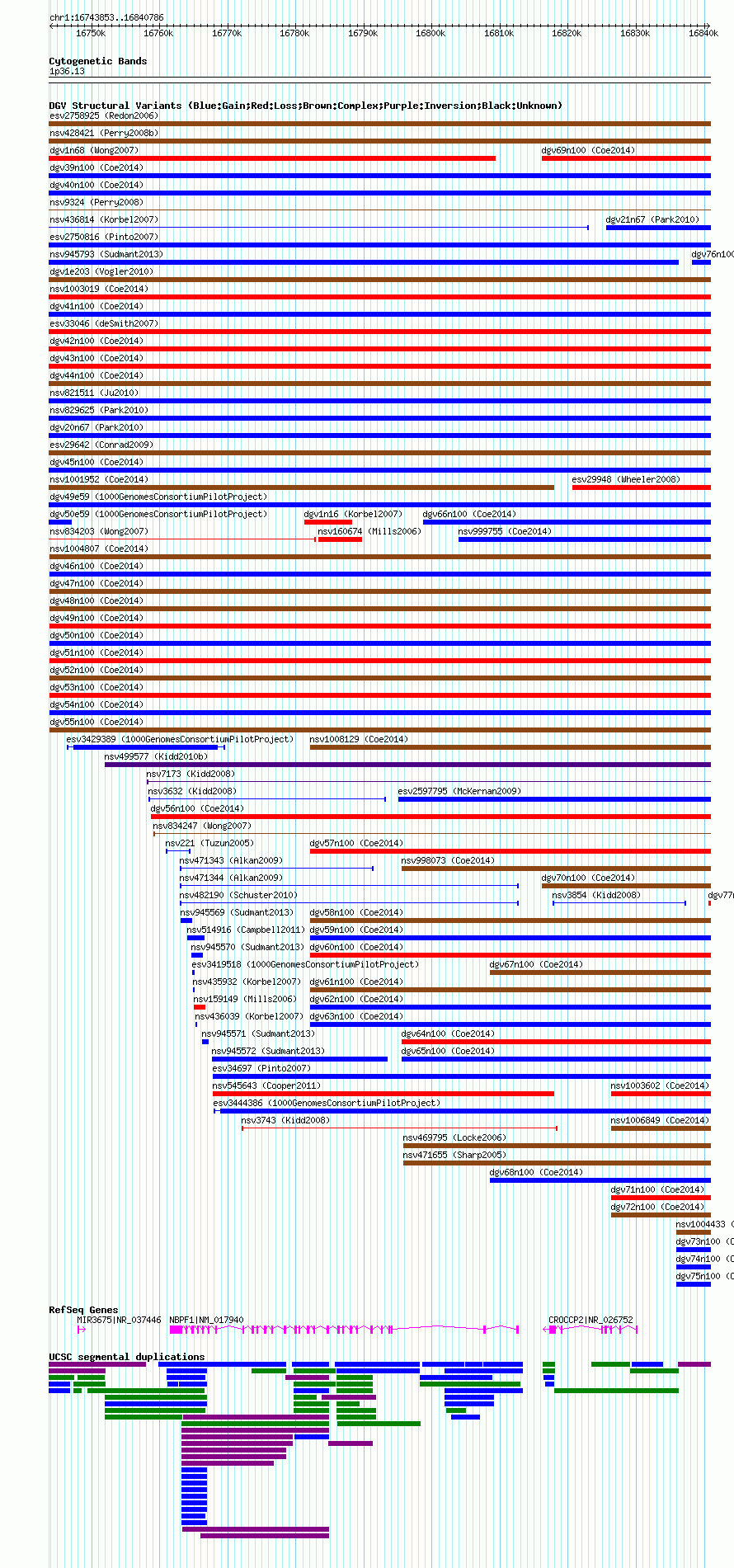Click the NBPF1 gene start block
Screen dimensions: 734x1568
(176, 1330)
